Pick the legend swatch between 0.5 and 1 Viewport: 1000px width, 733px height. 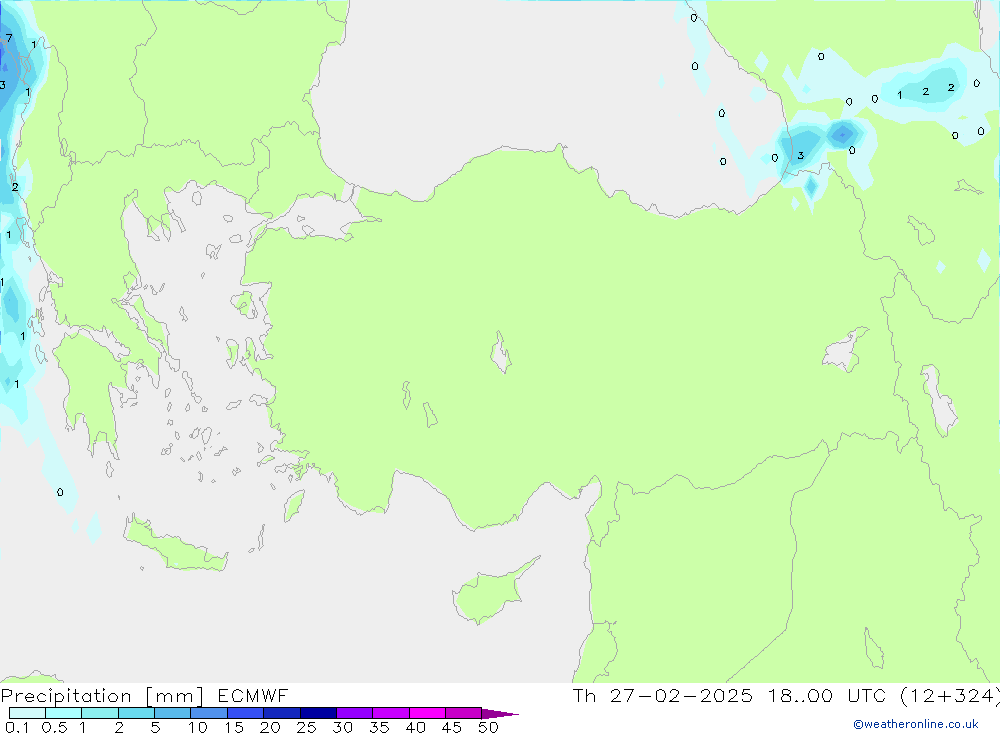(64, 713)
